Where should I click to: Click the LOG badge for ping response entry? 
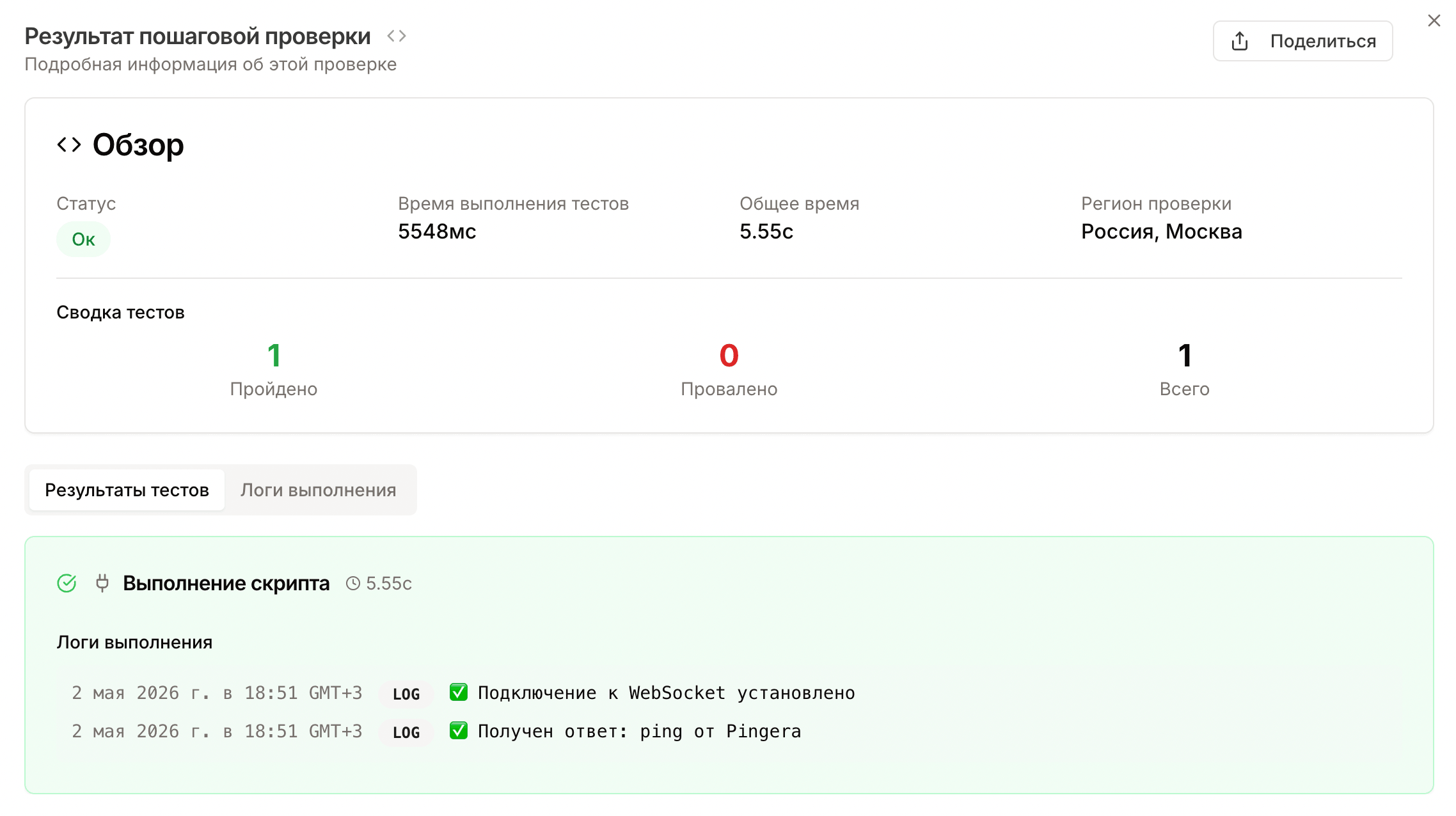coord(406,732)
